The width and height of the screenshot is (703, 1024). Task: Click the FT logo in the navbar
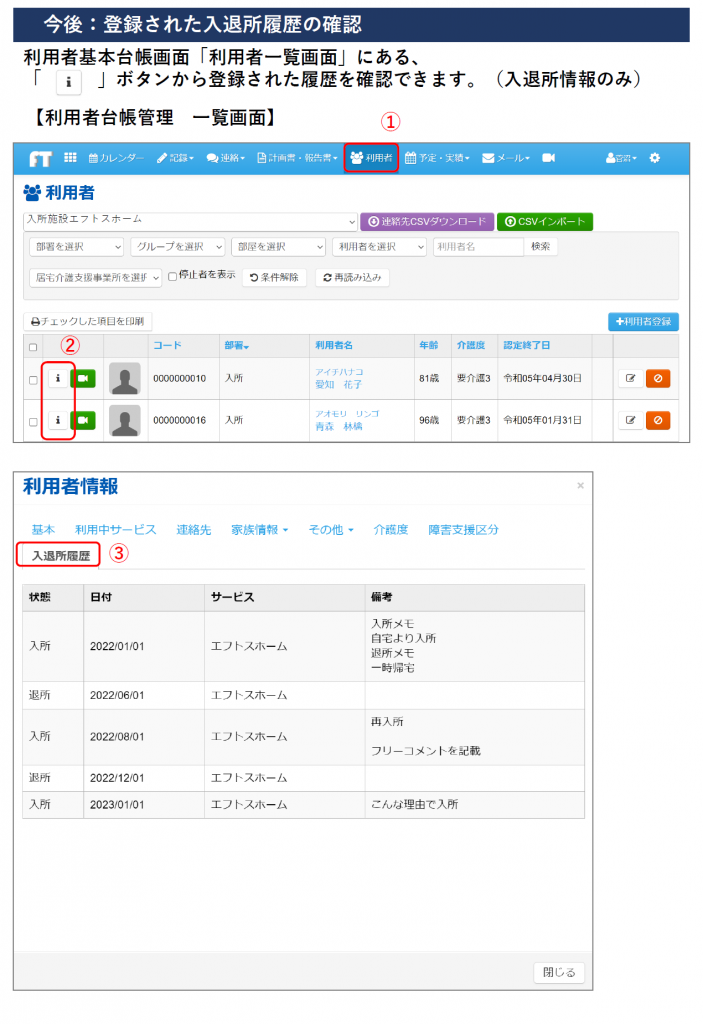(x=41, y=159)
